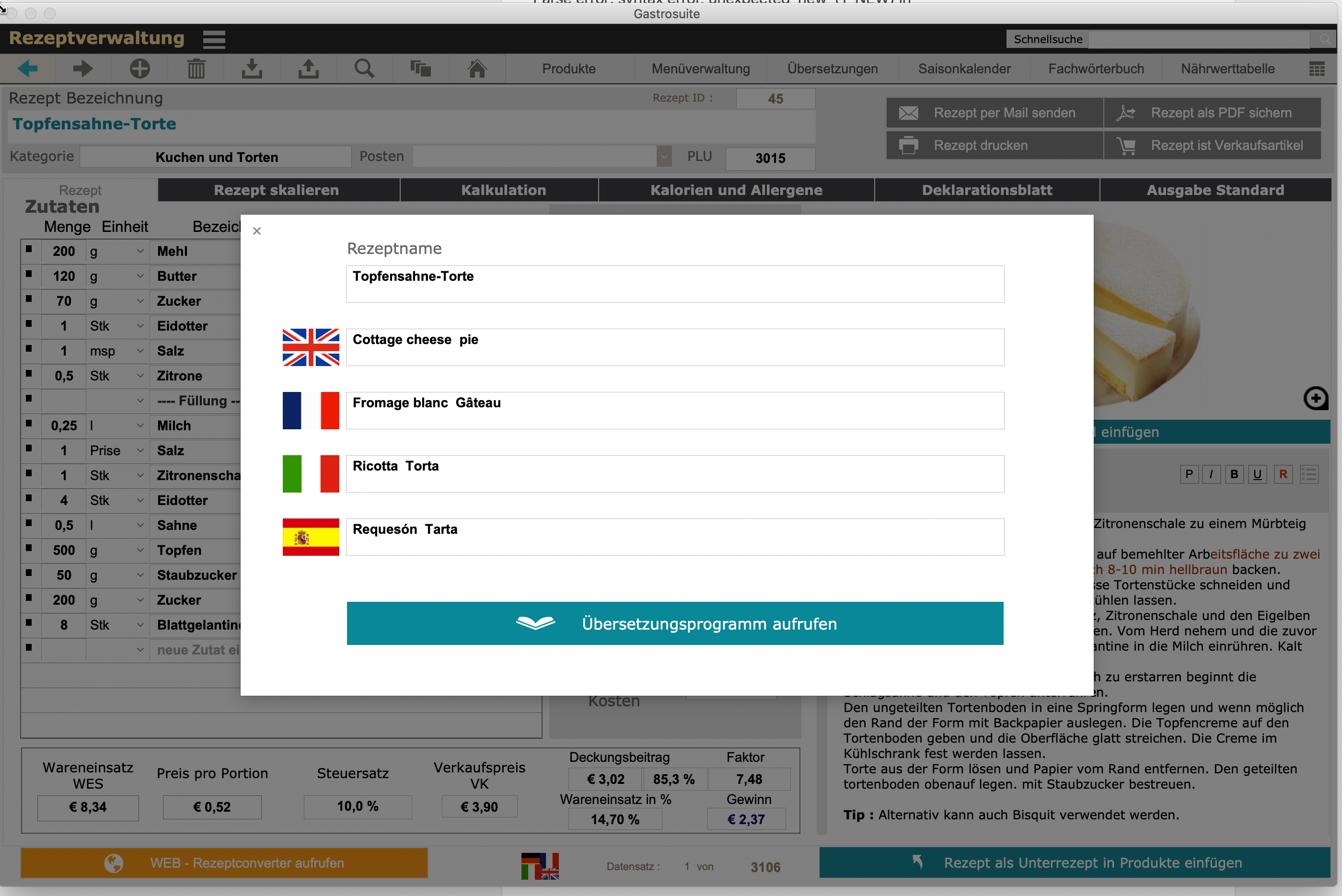Click Schnellsuche magnifier icon
Image resolution: width=1342 pixels, height=896 pixels.
[x=1324, y=39]
